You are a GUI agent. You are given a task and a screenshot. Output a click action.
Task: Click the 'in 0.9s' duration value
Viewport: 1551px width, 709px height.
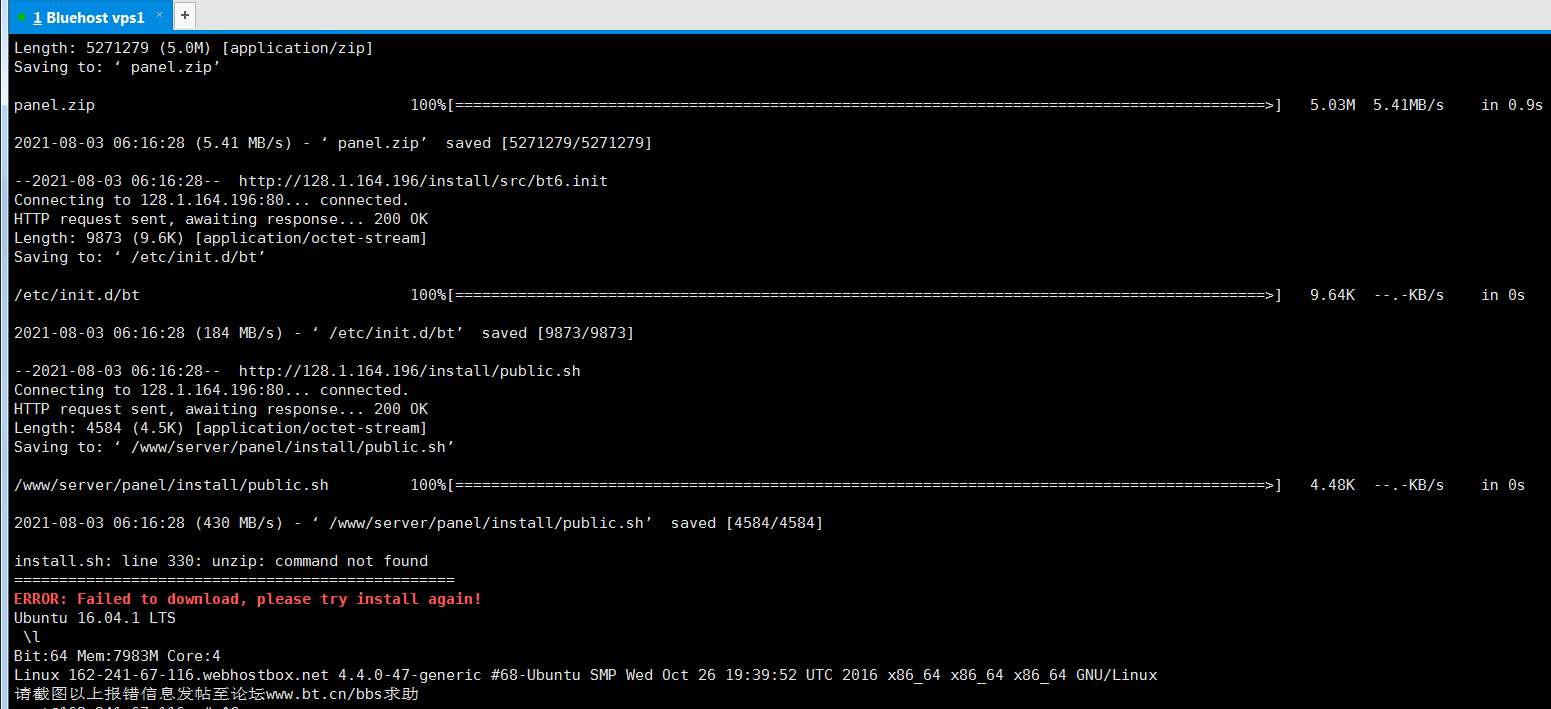coord(1512,105)
